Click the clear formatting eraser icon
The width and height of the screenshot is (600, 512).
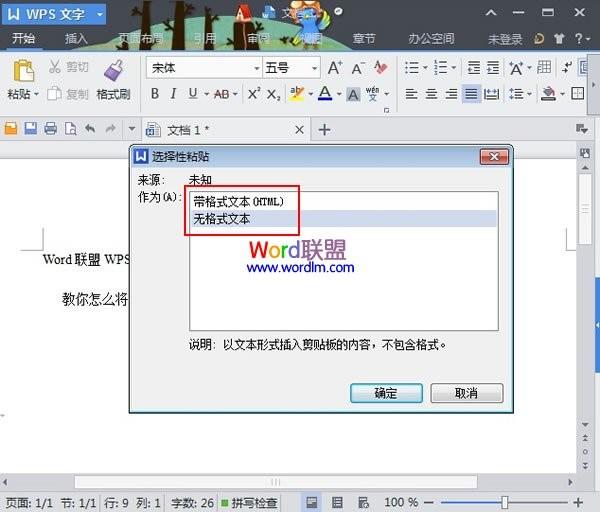pos(381,68)
